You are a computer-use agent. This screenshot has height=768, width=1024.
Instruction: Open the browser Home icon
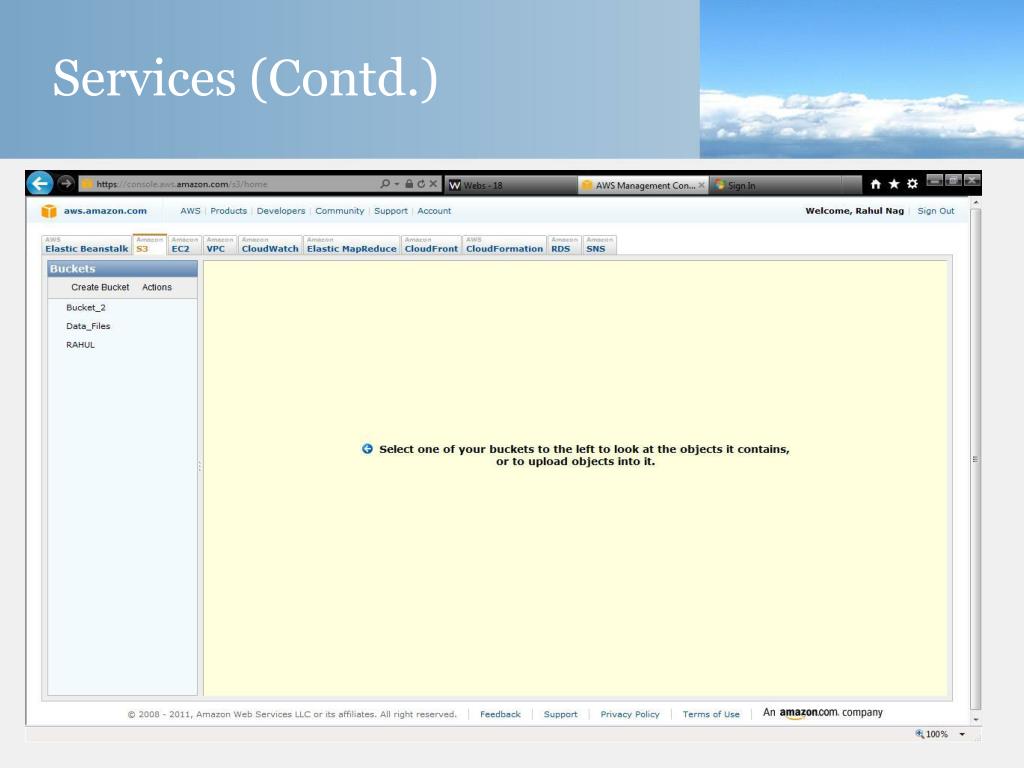876,184
